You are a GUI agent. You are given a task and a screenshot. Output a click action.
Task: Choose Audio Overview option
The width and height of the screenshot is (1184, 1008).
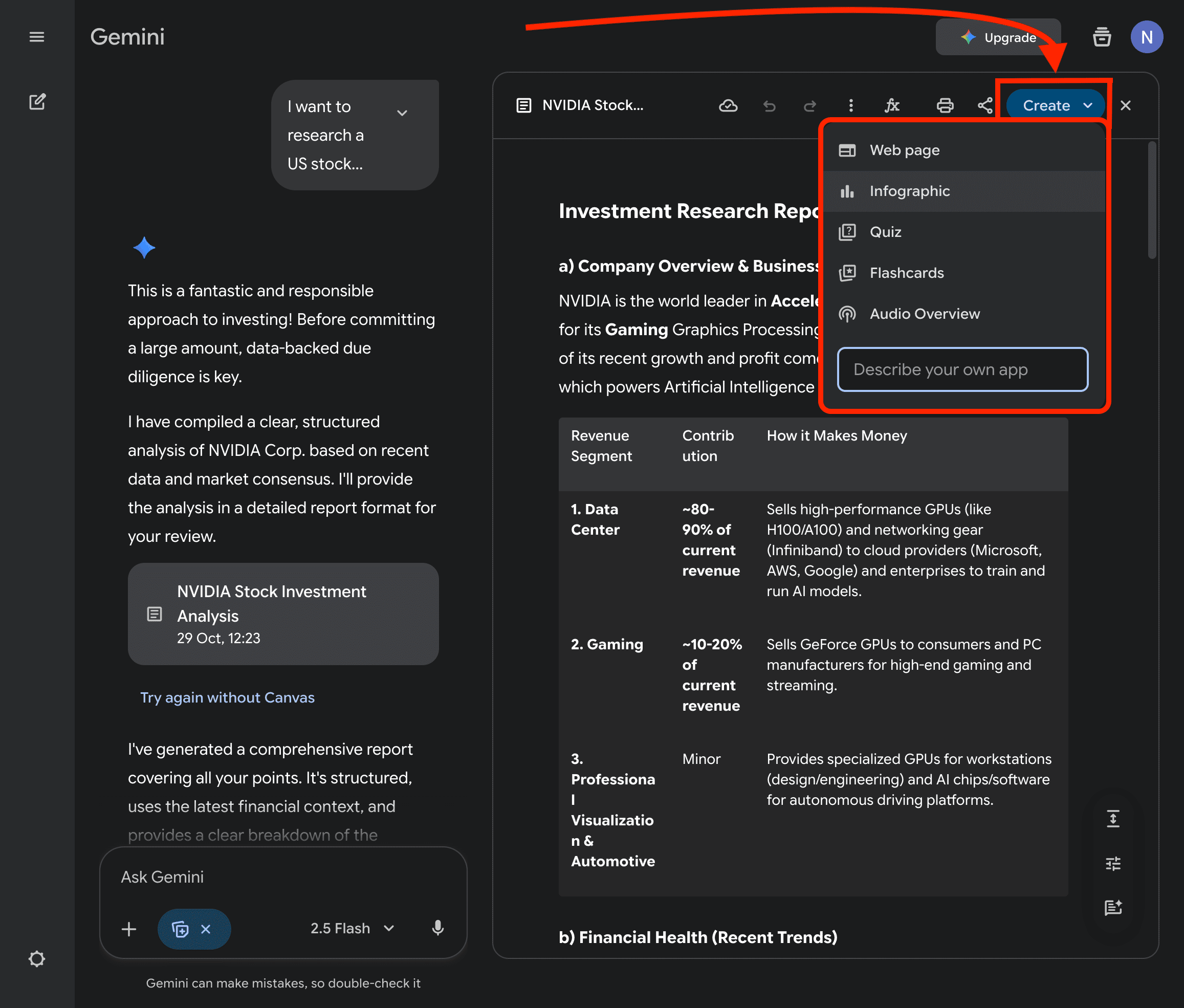[924, 314]
